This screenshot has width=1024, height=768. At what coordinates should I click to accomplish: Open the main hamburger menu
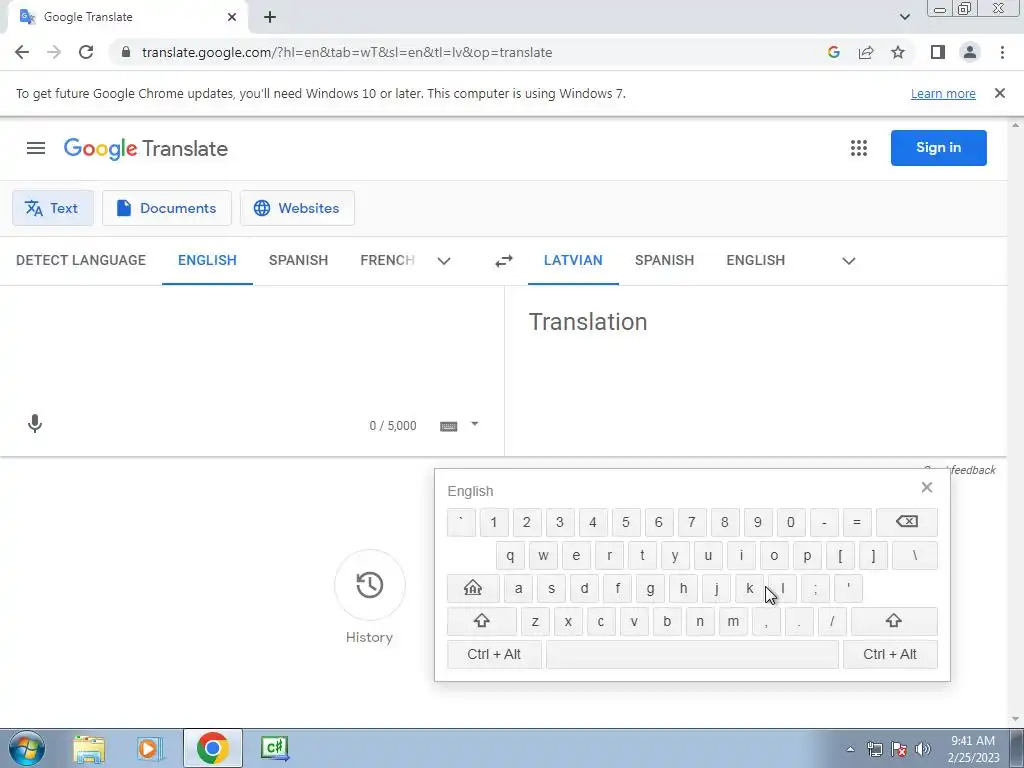click(36, 148)
